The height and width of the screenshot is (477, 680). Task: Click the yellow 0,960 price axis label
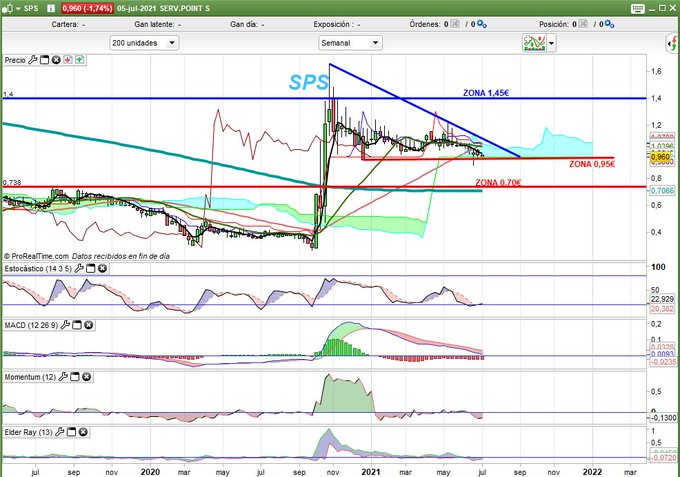660,157
